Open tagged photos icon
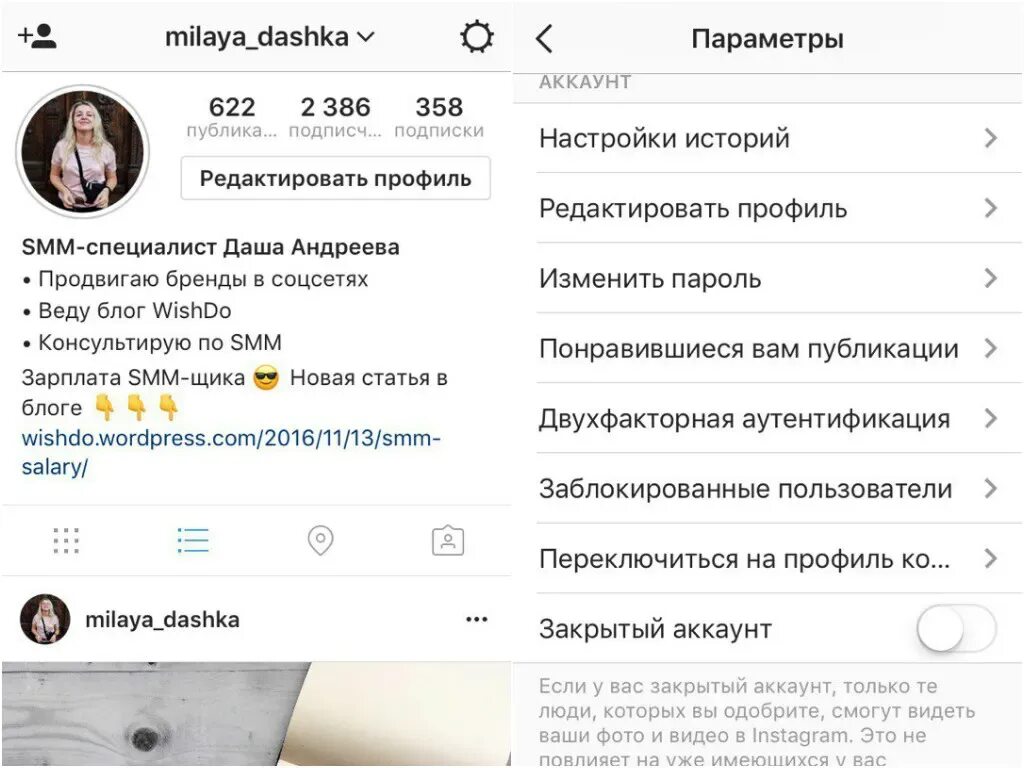 [x=448, y=541]
